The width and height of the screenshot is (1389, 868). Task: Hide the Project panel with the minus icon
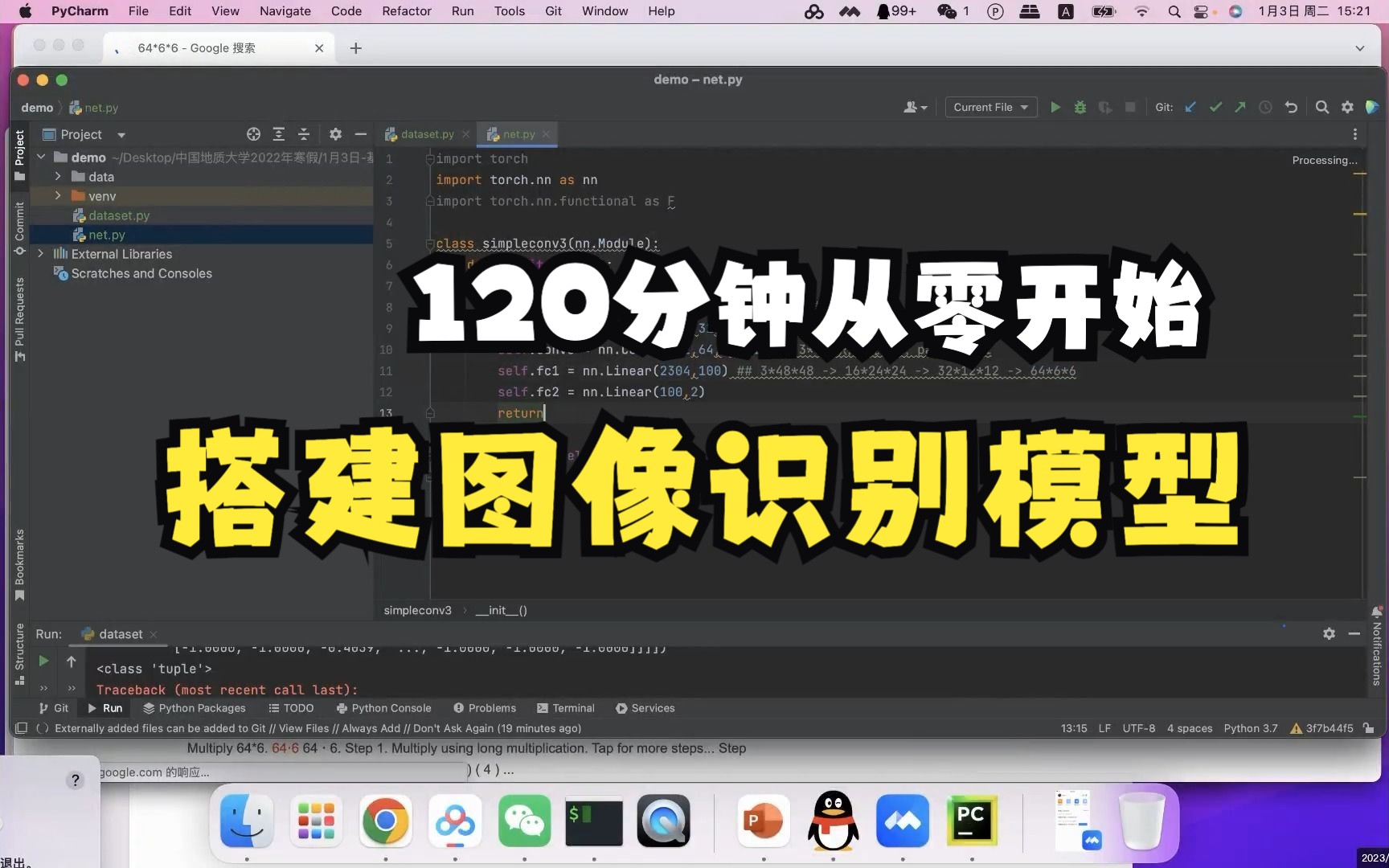pos(360,134)
